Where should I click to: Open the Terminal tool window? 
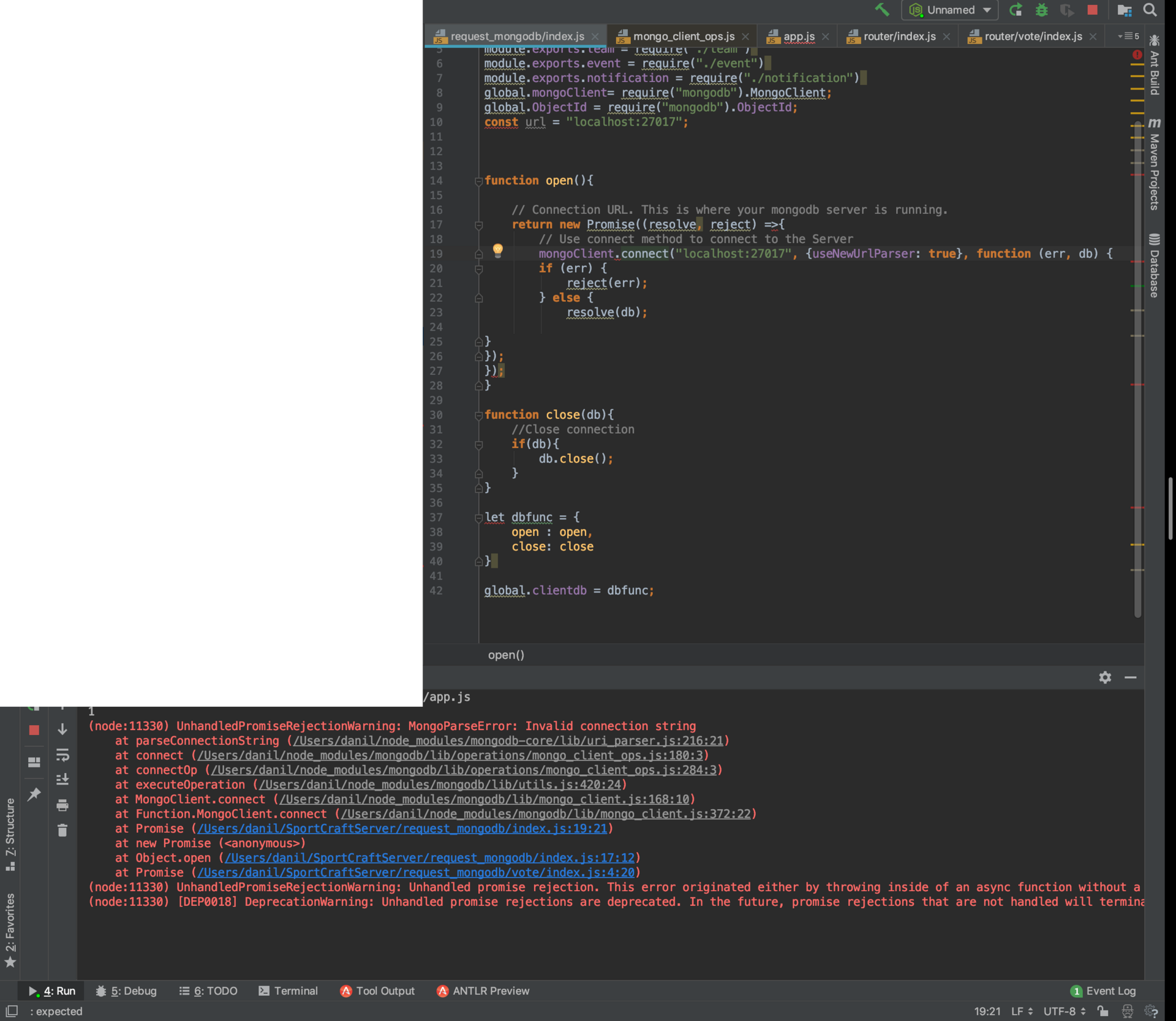pyautogui.click(x=288, y=991)
